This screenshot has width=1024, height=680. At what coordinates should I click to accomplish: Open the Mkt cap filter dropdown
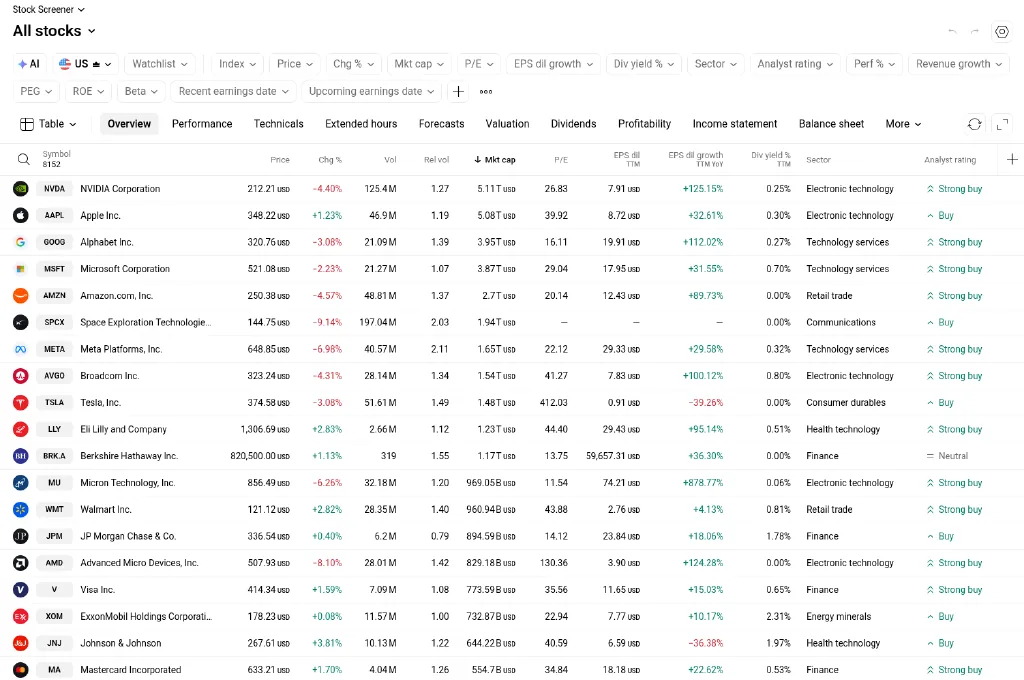click(419, 64)
